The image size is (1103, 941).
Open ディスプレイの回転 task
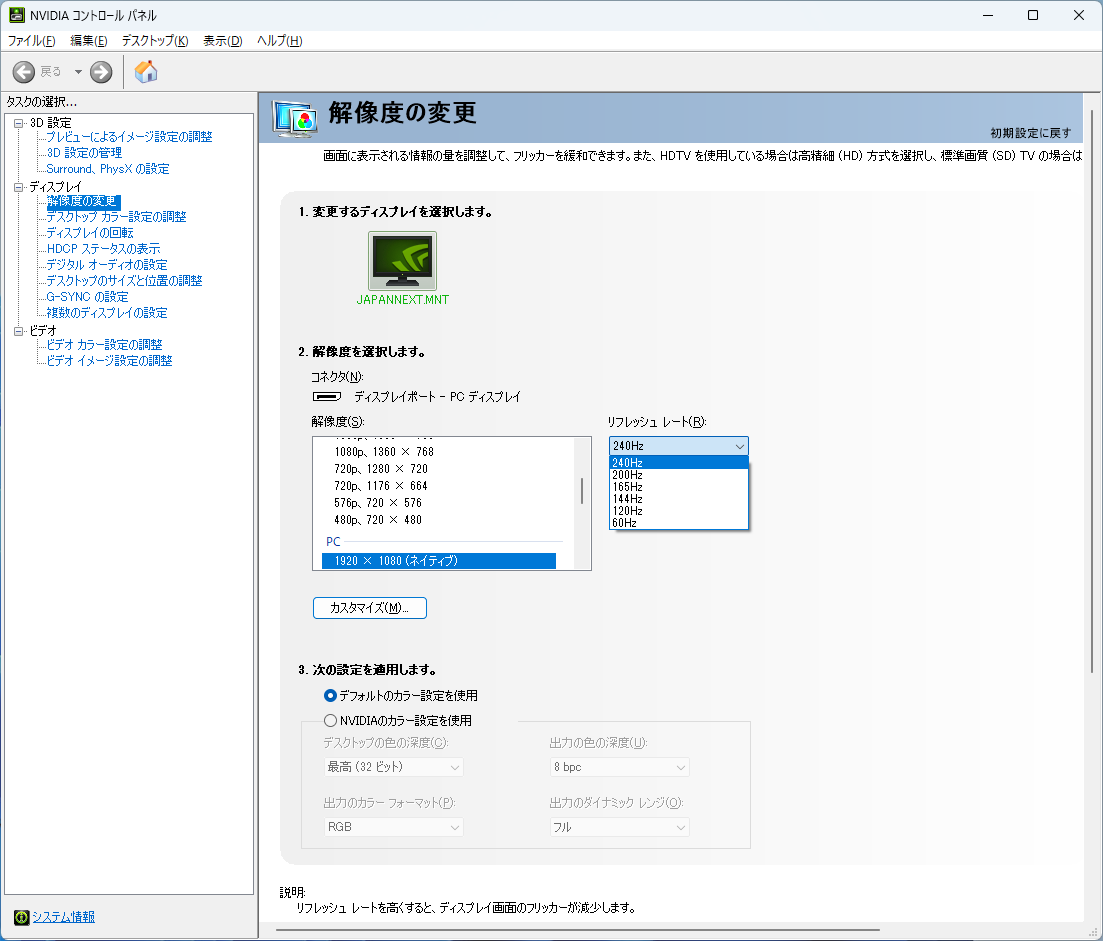[90, 233]
